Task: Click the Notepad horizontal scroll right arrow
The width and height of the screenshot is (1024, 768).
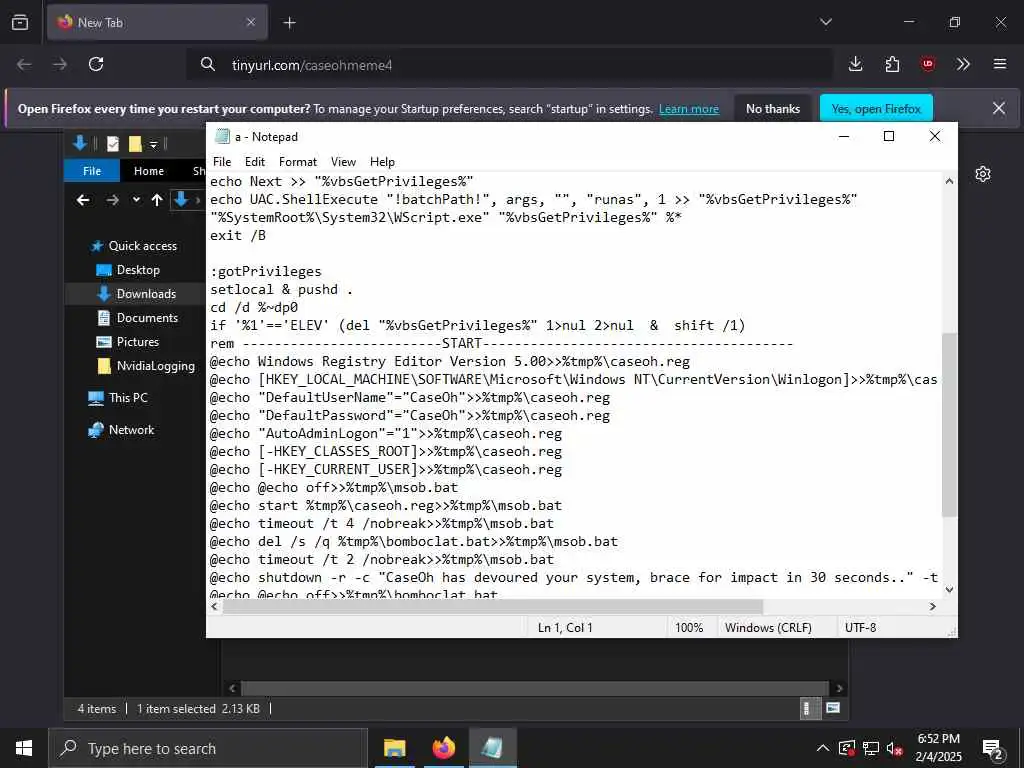Action: click(933, 607)
